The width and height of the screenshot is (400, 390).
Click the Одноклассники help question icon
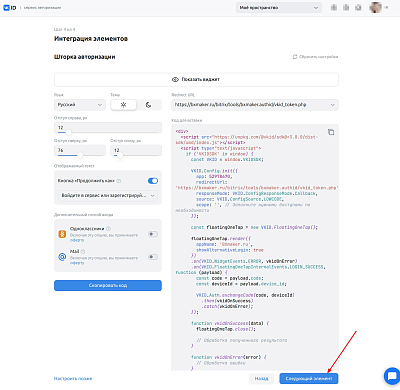click(x=108, y=229)
